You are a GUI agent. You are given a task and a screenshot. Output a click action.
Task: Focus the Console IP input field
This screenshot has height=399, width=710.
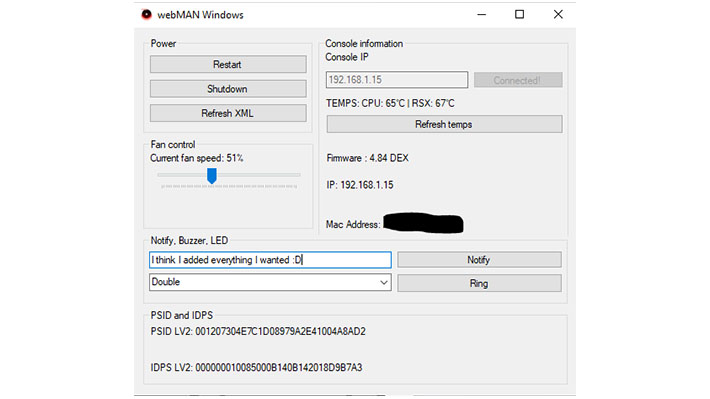pos(397,80)
